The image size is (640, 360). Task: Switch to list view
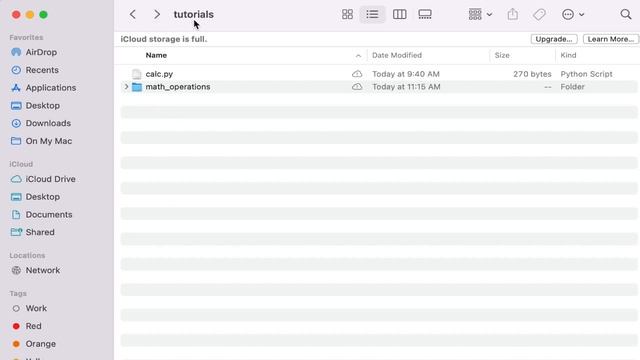(372, 14)
